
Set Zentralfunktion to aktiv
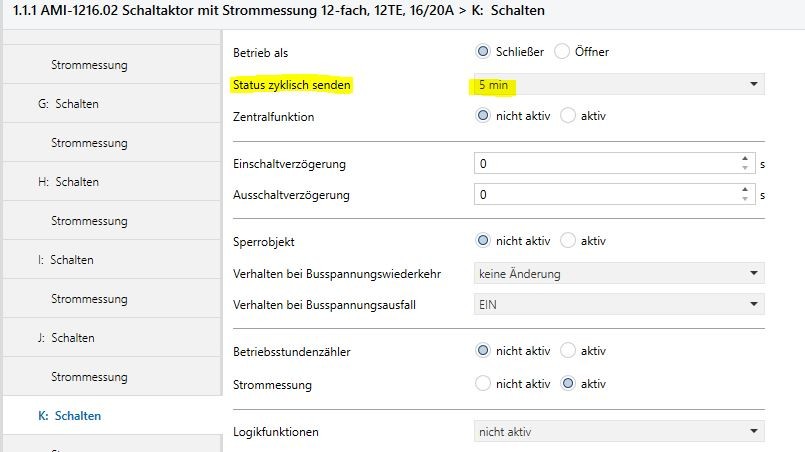pyautogui.click(x=568, y=116)
